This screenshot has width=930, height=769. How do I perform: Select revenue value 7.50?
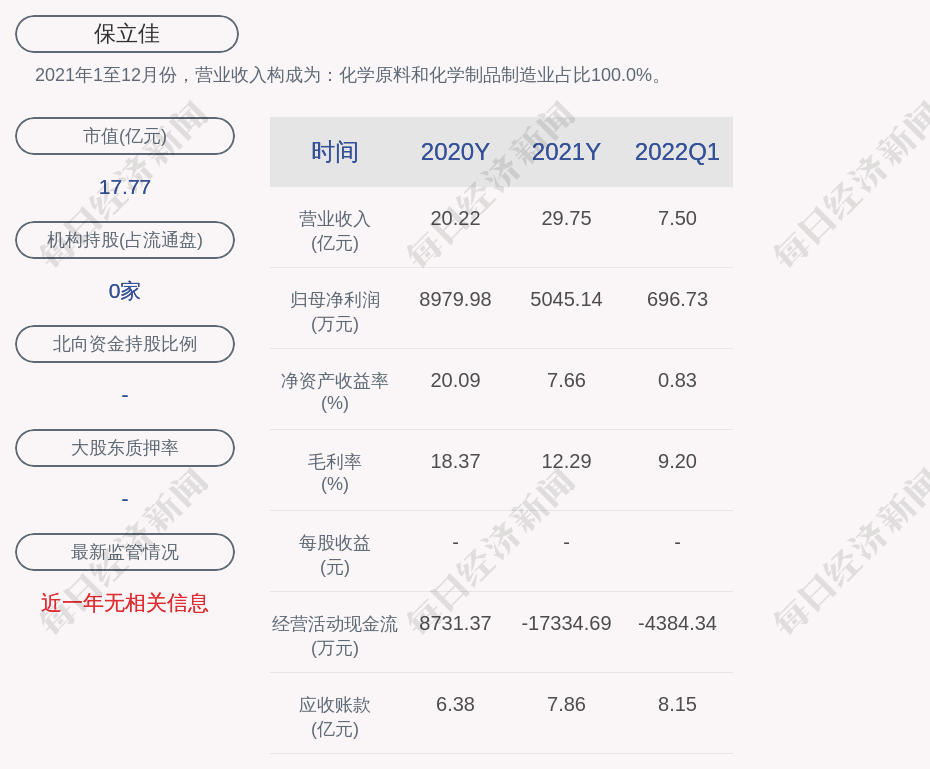pyautogui.click(x=677, y=218)
